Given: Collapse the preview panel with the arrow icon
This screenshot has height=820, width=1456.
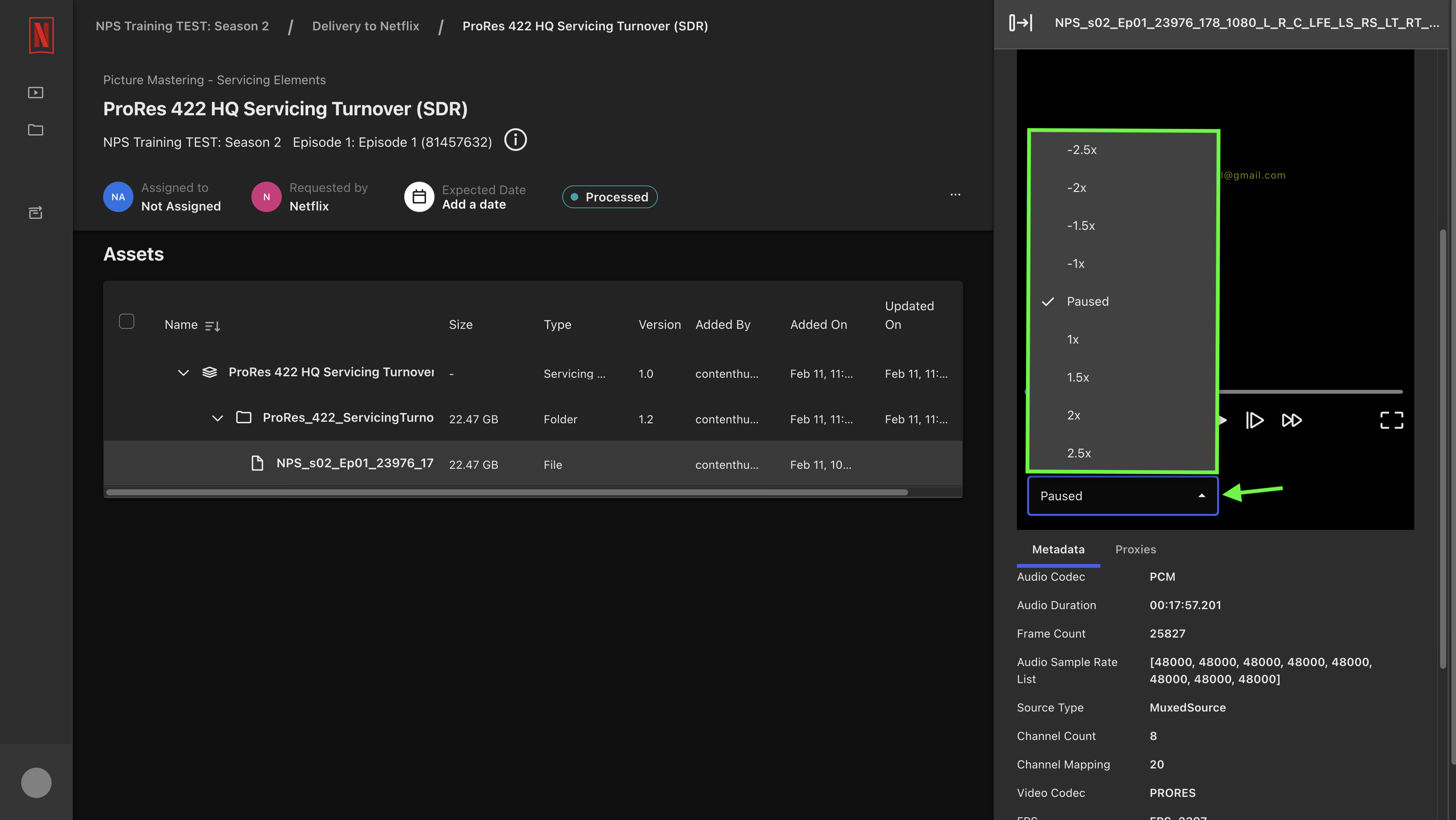Looking at the screenshot, I should point(1021,23).
